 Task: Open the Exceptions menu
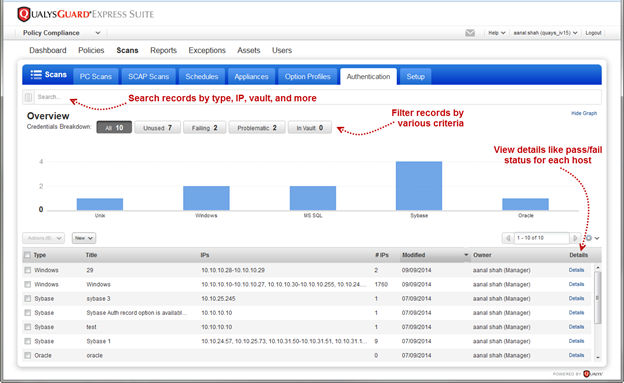pyautogui.click(x=207, y=51)
